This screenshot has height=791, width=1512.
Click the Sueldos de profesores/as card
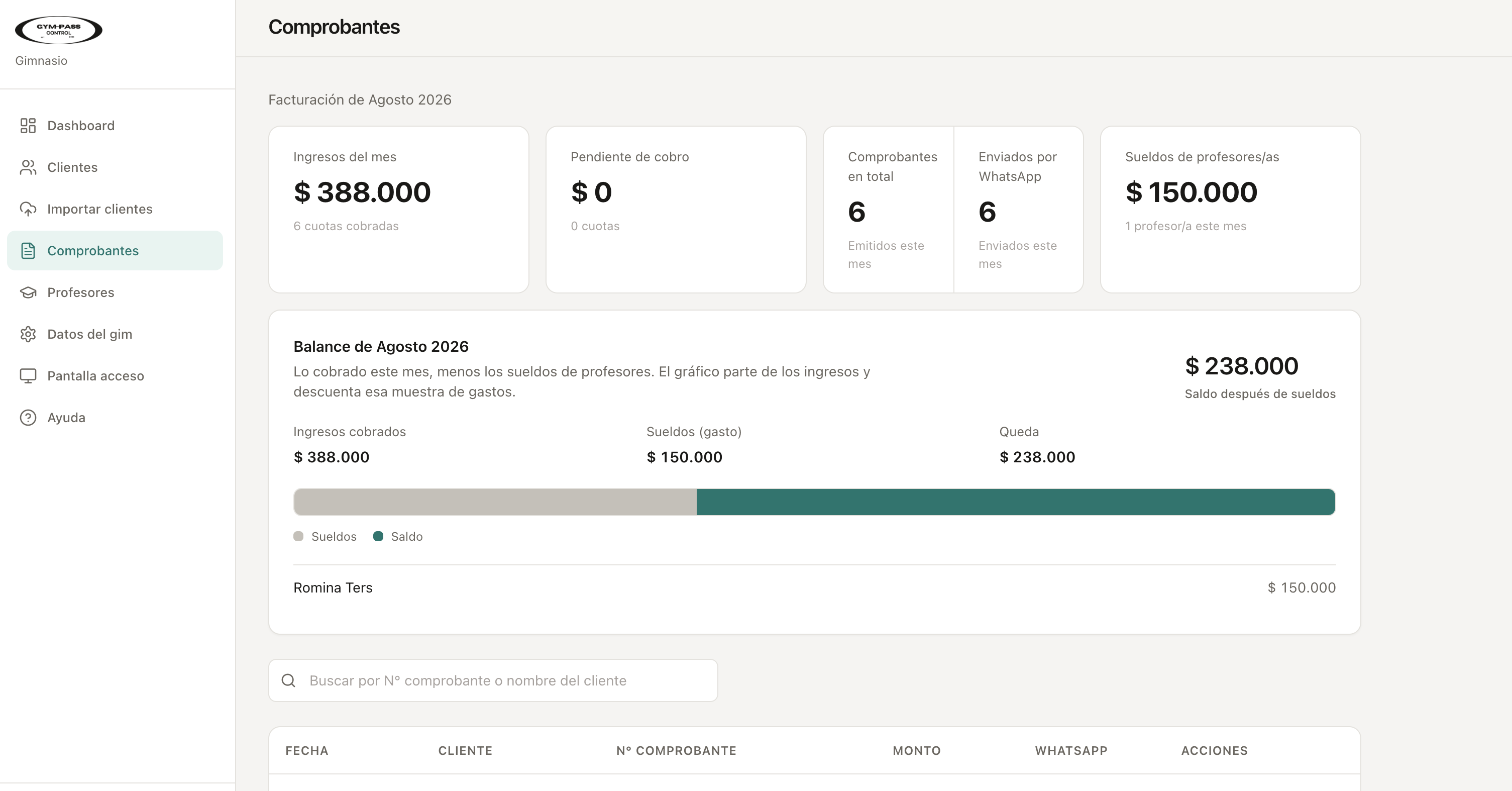[1230, 210]
